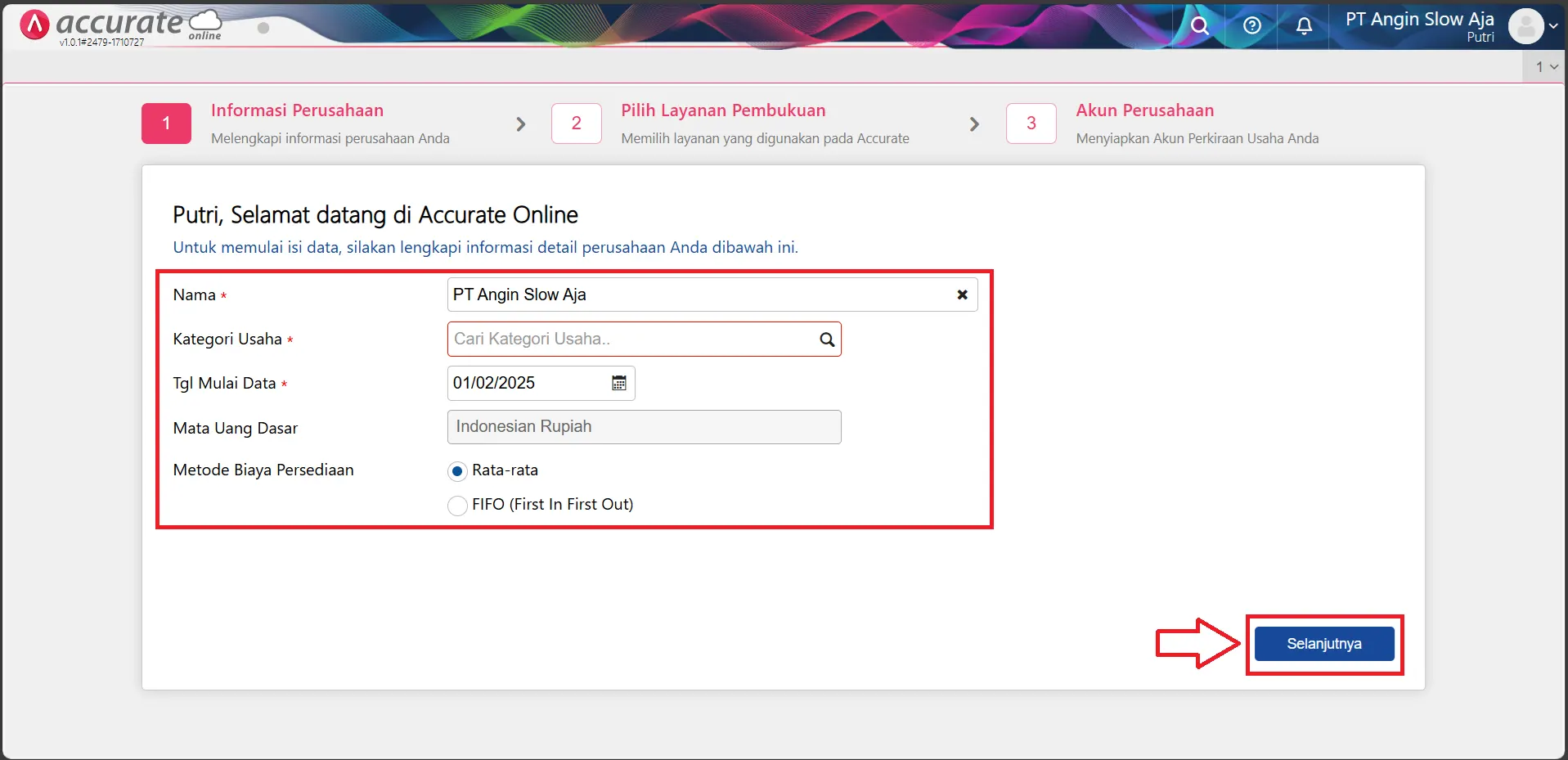This screenshot has height=760, width=1568.
Task: Open the help question mark icon
Action: pos(1251,26)
